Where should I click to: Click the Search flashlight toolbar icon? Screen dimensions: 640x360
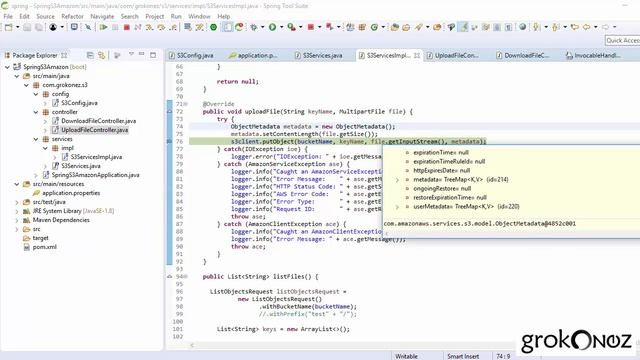(x=419, y=27)
